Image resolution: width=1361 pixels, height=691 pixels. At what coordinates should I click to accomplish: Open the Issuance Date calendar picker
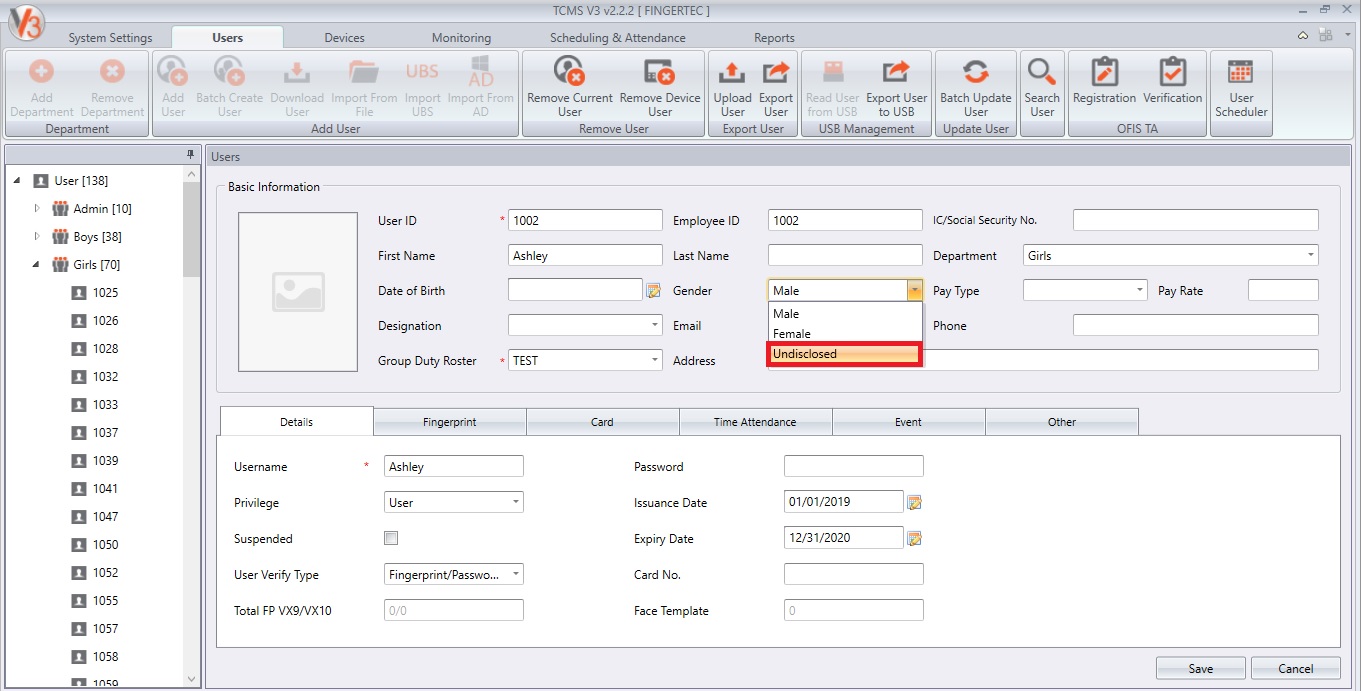914,502
